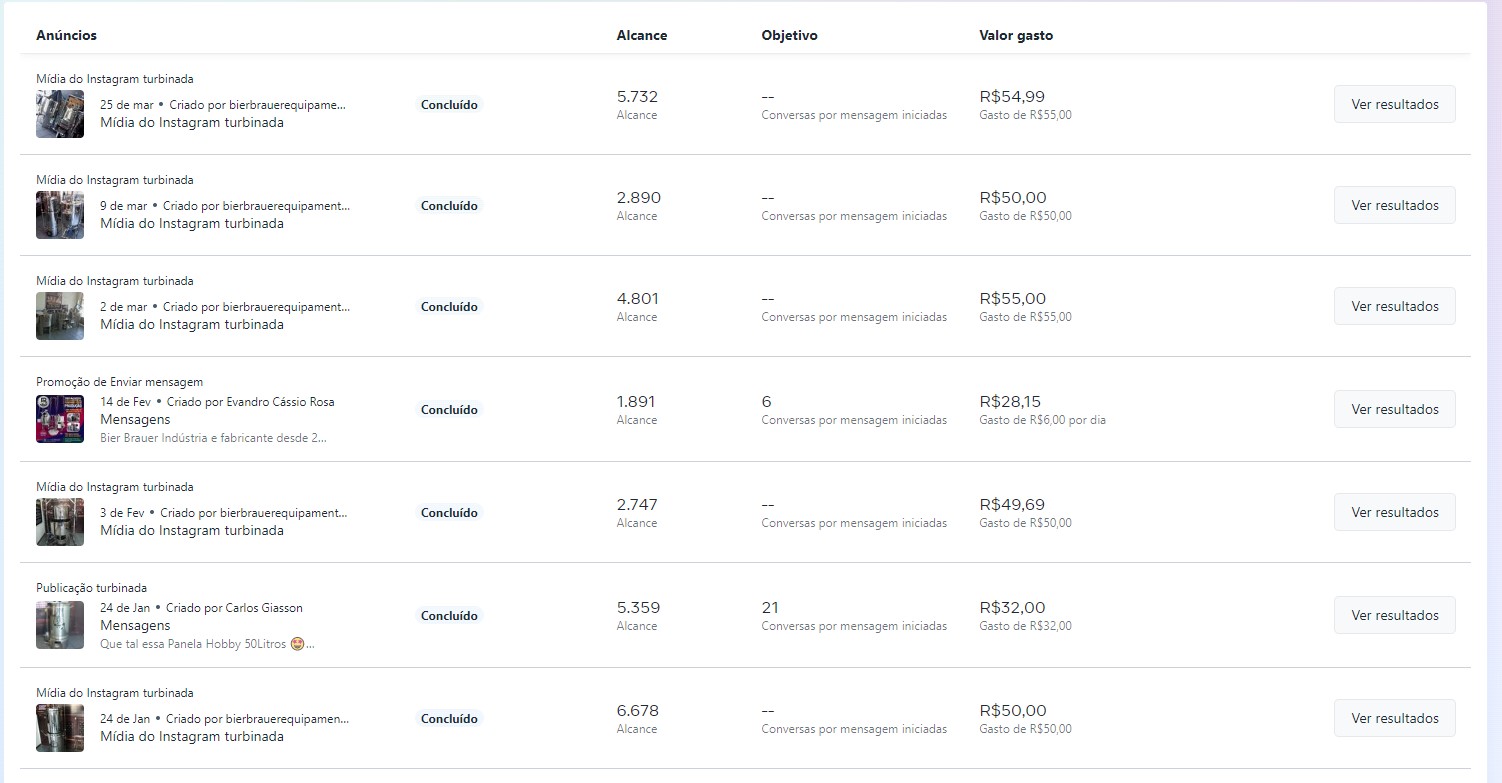Select thumbnail of the 2 de mar ad
1502x783 pixels.
[x=60, y=316]
